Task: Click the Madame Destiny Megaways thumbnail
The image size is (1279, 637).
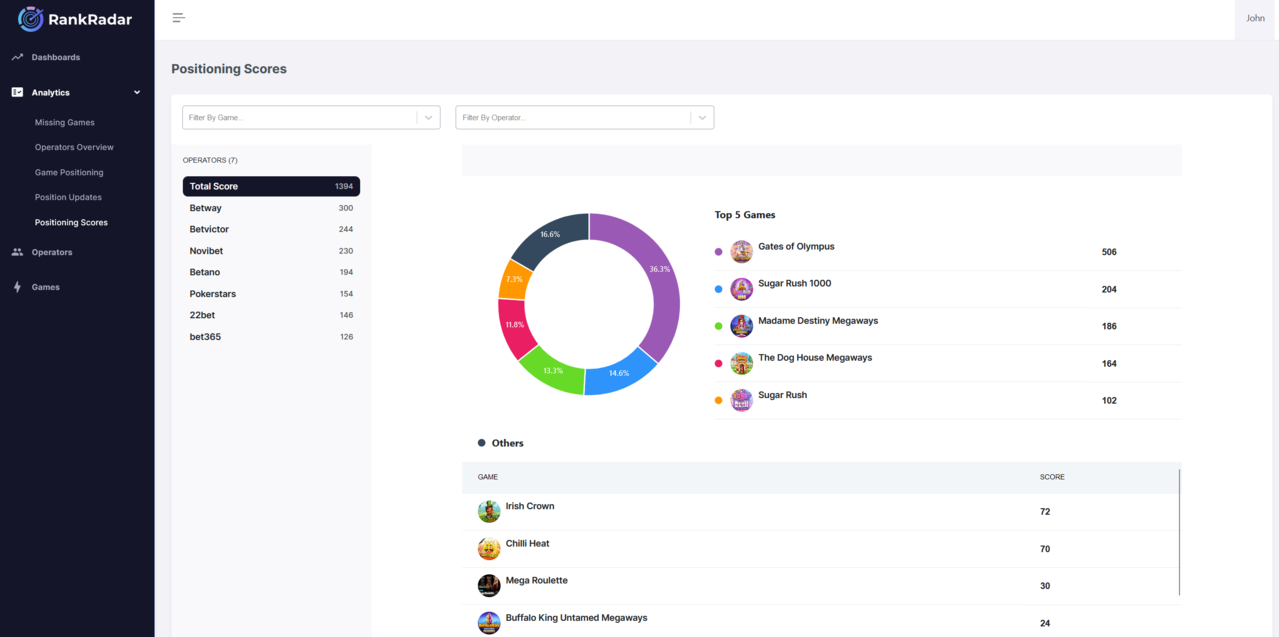Action: click(741, 326)
